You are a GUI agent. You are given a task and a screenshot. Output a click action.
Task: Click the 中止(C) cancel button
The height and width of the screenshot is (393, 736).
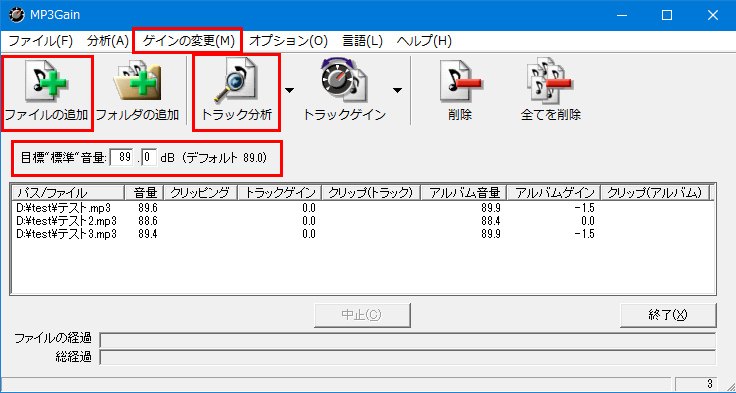click(362, 315)
